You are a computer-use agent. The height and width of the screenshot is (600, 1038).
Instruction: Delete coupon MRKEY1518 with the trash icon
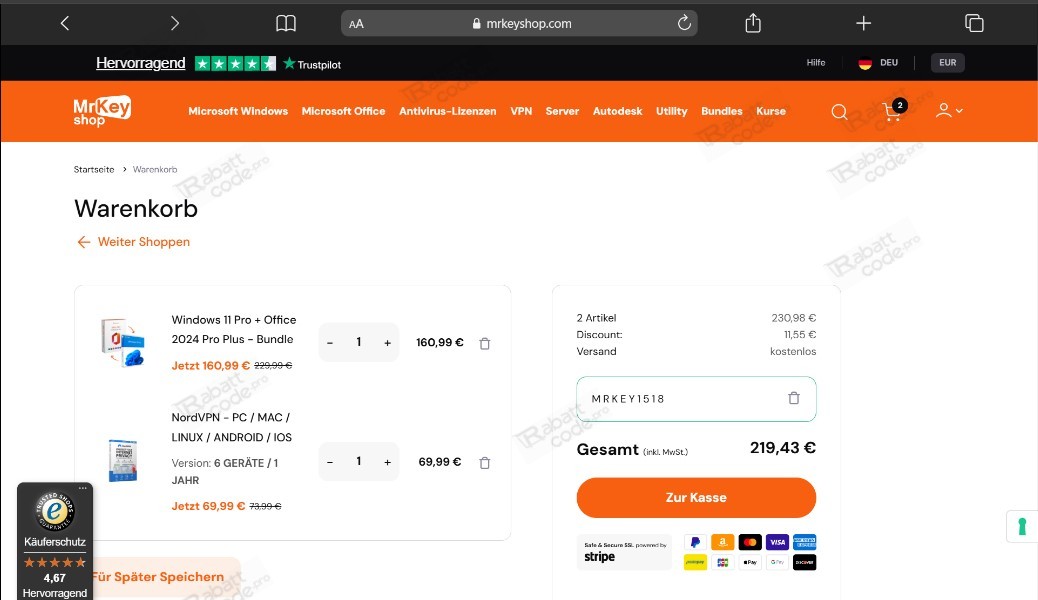[794, 398]
